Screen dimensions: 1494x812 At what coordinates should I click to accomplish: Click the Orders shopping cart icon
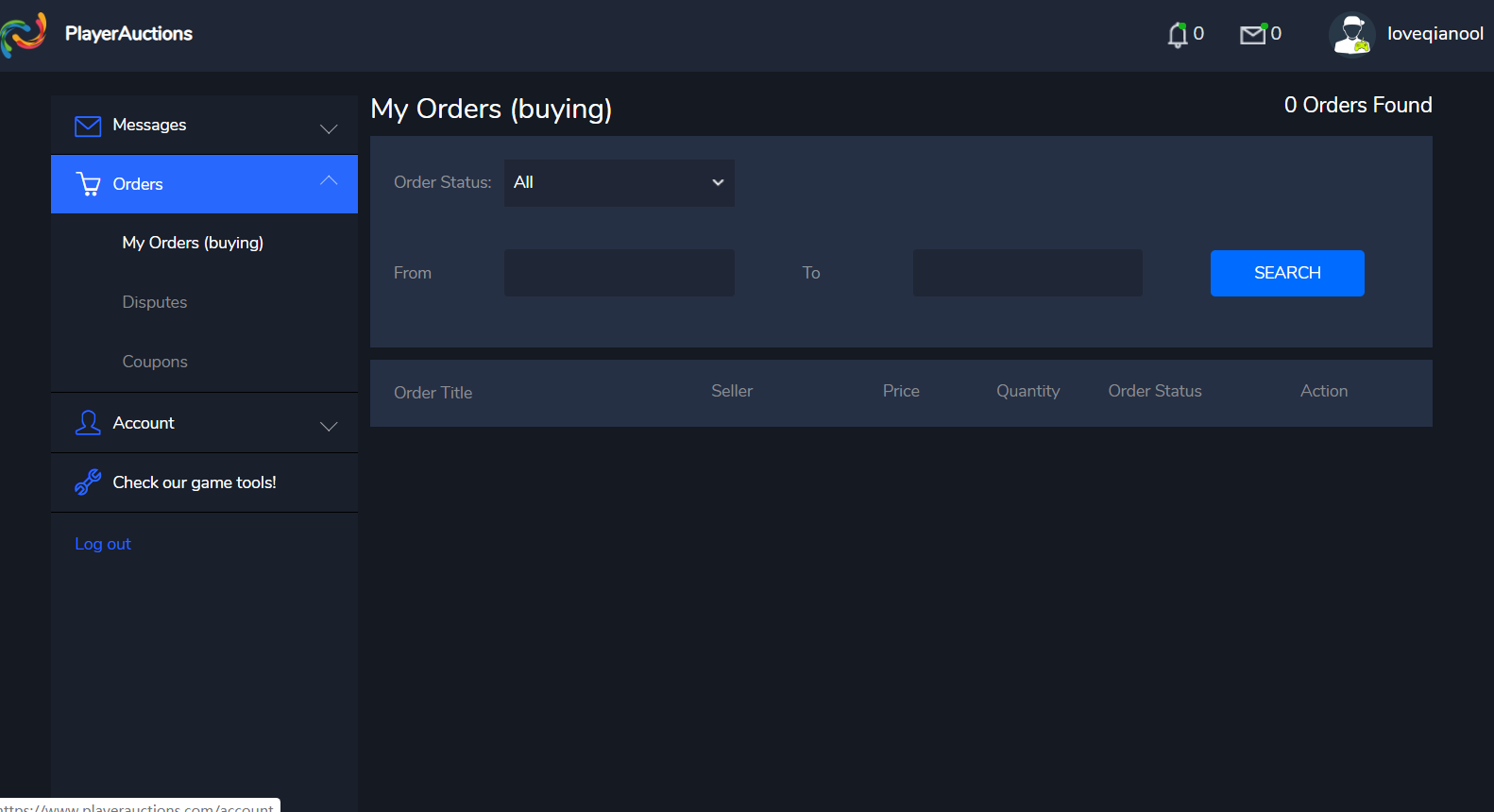[x=88, y=184]
